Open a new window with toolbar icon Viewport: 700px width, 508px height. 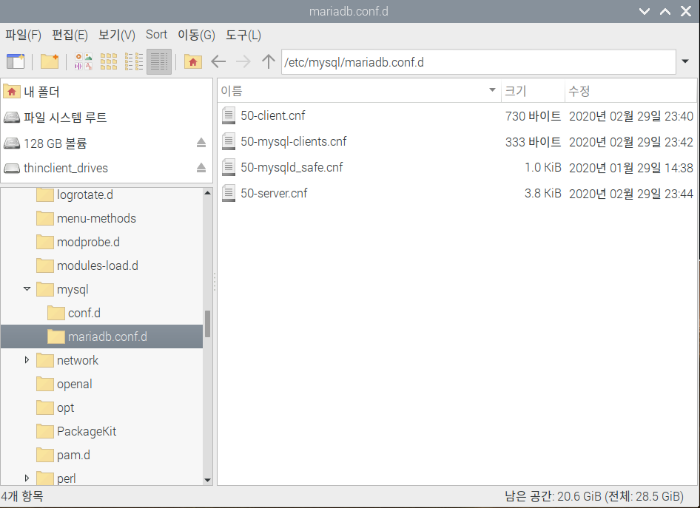[16, 62]
